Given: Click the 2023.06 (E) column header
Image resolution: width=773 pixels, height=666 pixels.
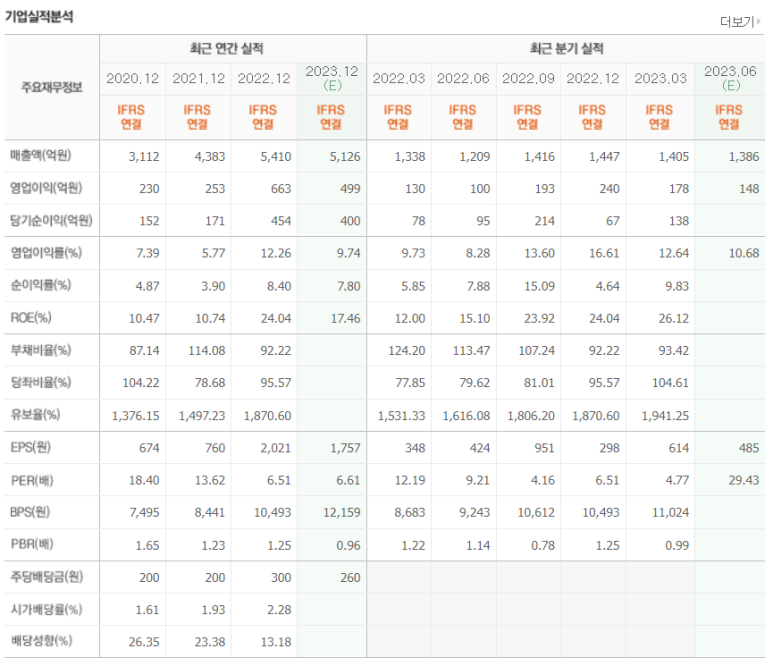Looking at the screenshot, I should click(x=730, y=78).
